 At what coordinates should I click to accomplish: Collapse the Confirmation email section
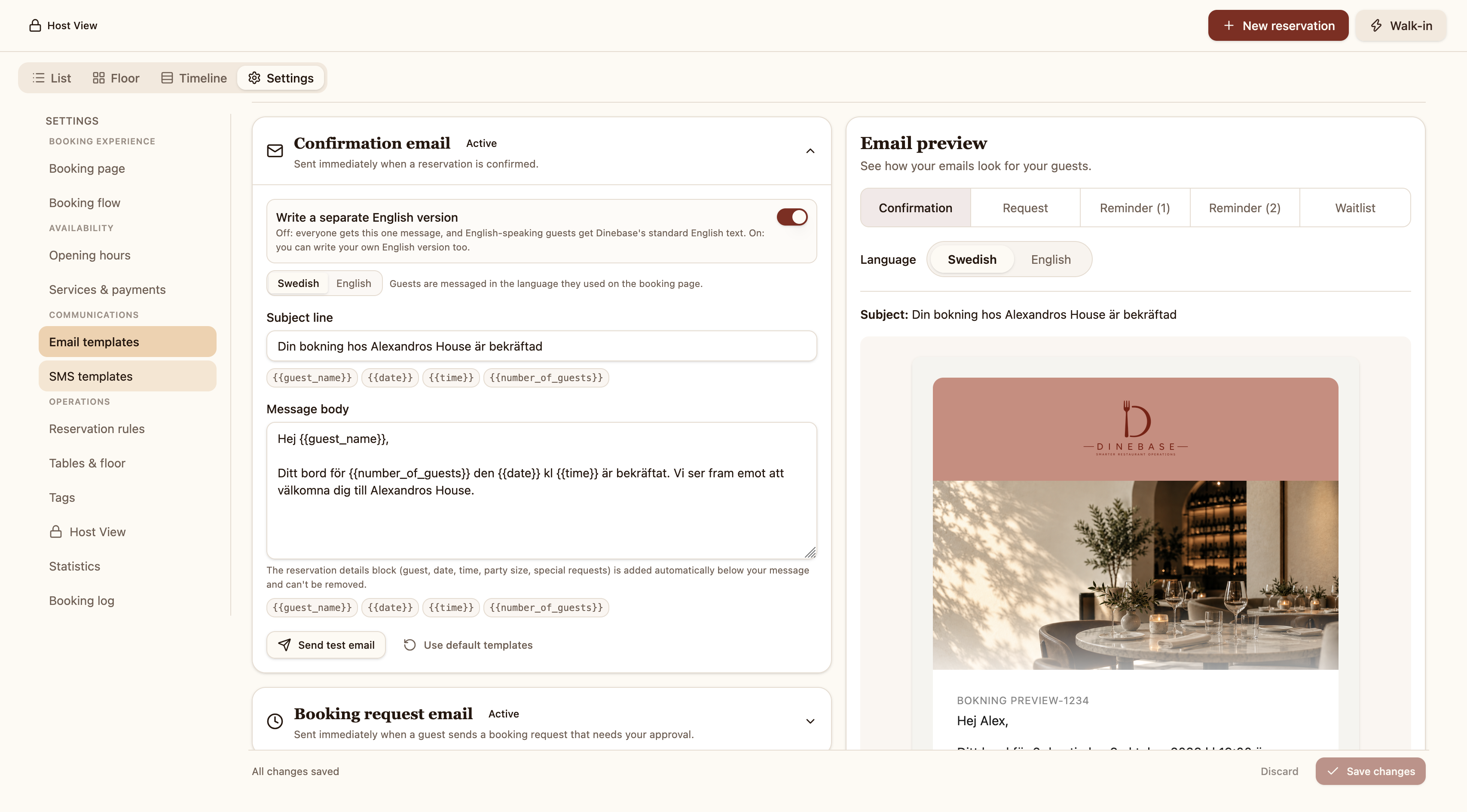(x=810, y=151)
